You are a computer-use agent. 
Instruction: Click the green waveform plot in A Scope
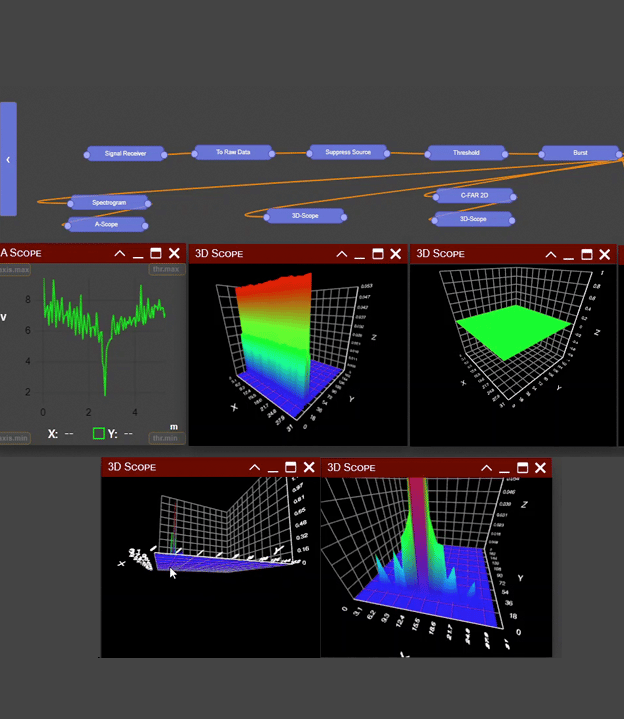pyautogui.click(x=104, y=337)
